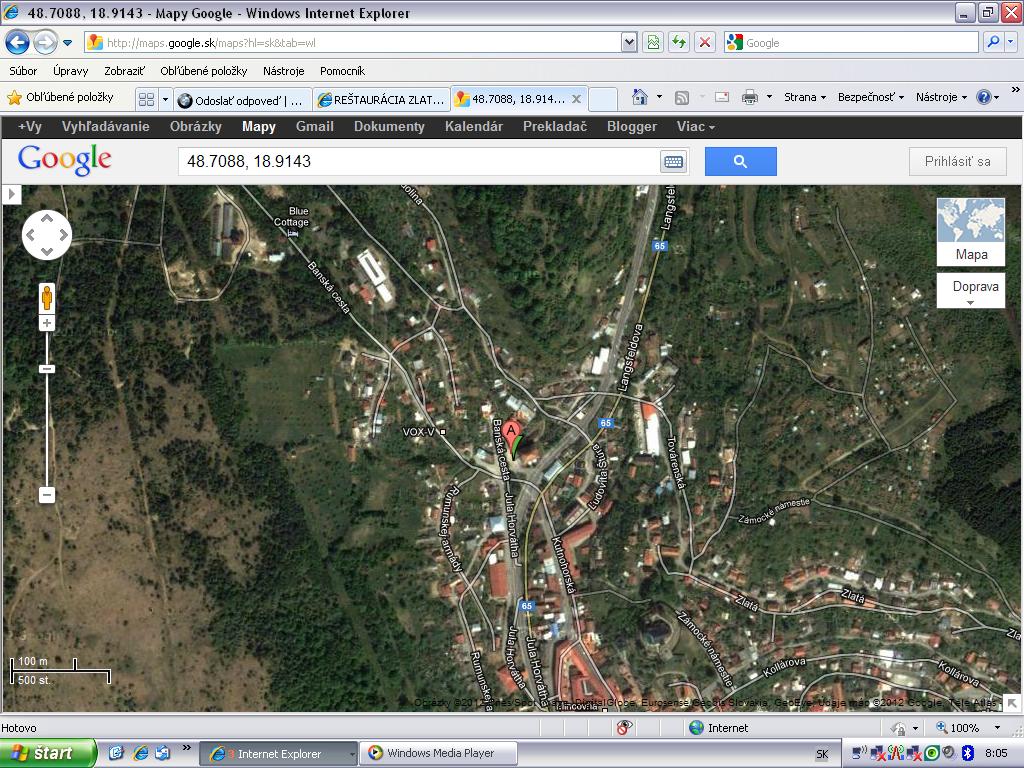
Task: Click the map zoom slider handle
Action: tap(47, 369)
